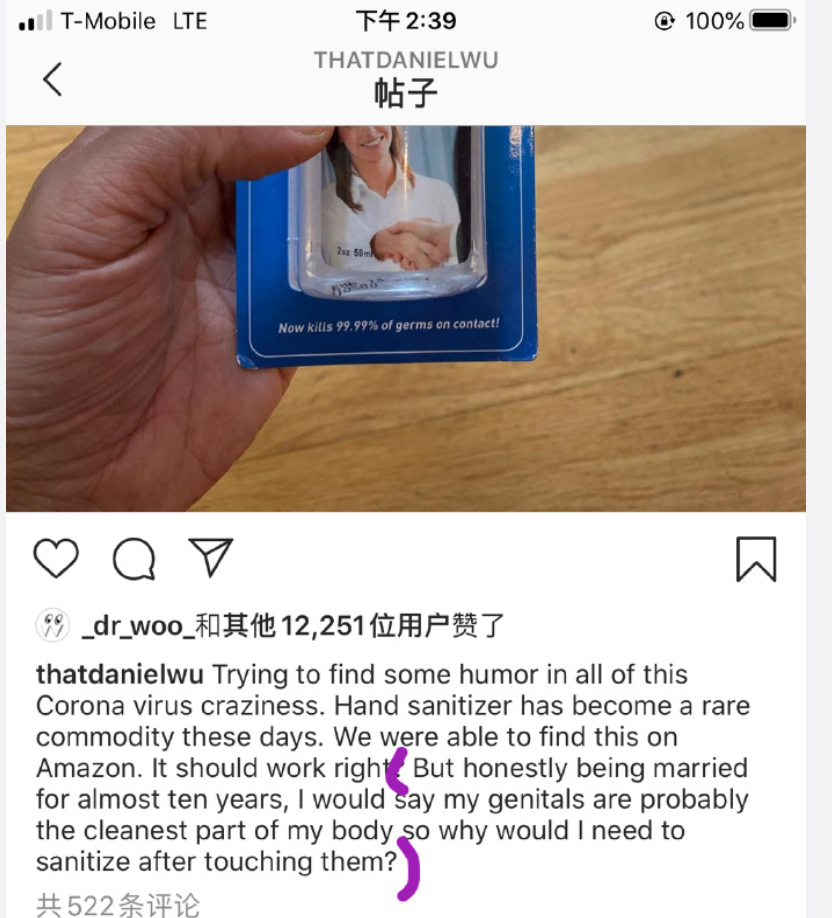Tap sanitizer package 99.99% germs text
The width and height of the screenshot is (832, 918).
pos(389,325)
